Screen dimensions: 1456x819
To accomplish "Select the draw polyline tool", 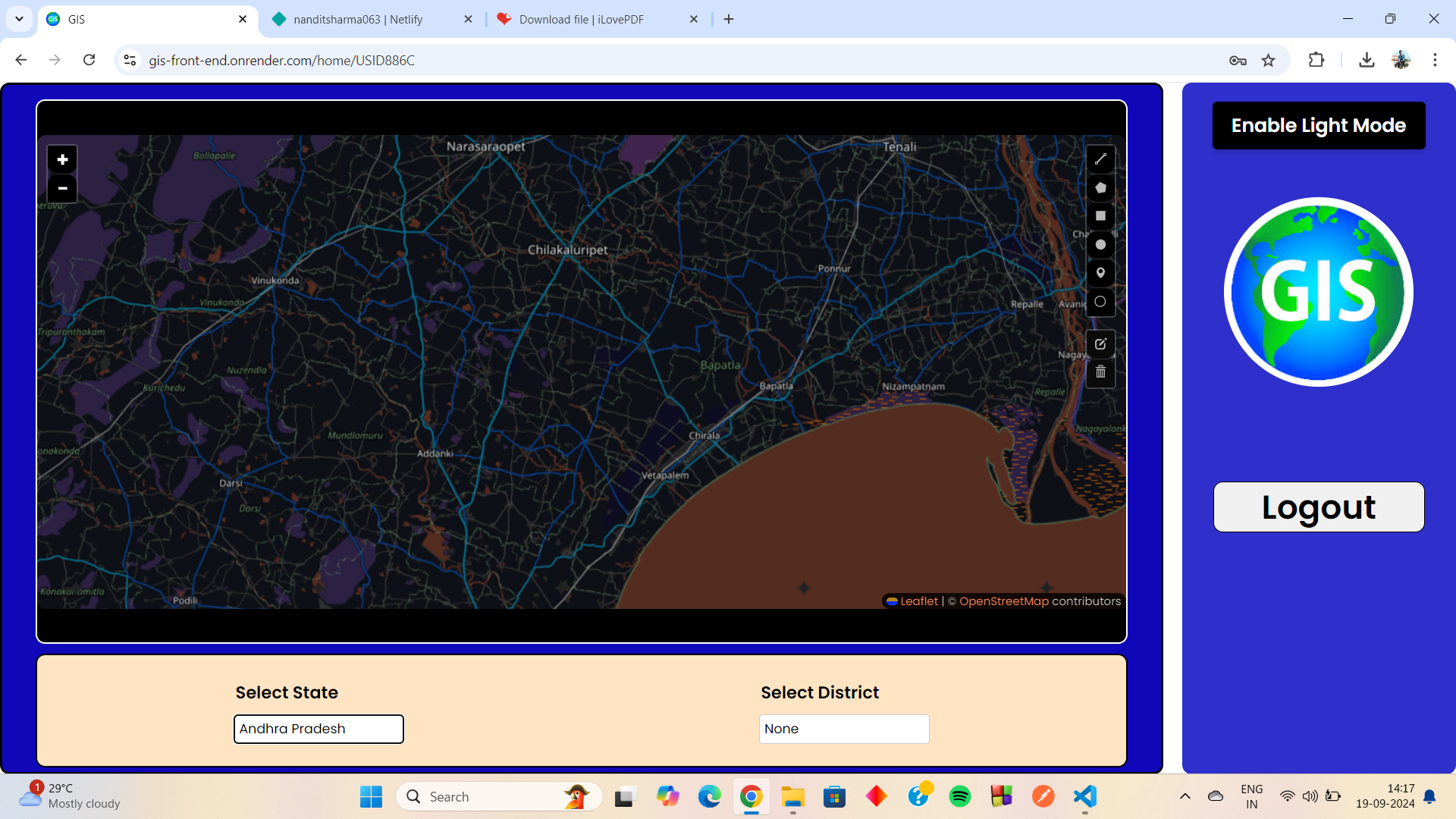I will [x=1100, y=159].
